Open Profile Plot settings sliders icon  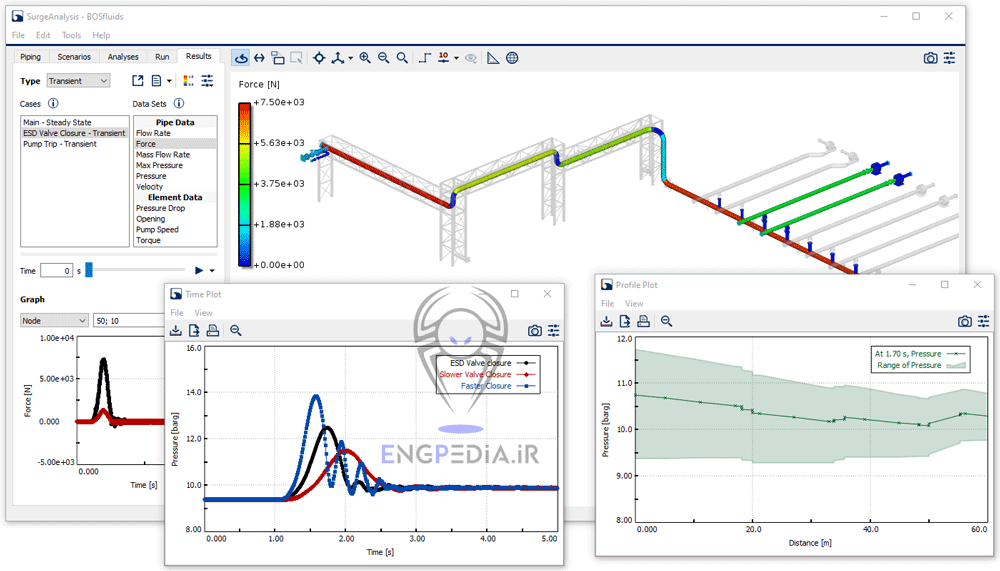coord(984,321)
